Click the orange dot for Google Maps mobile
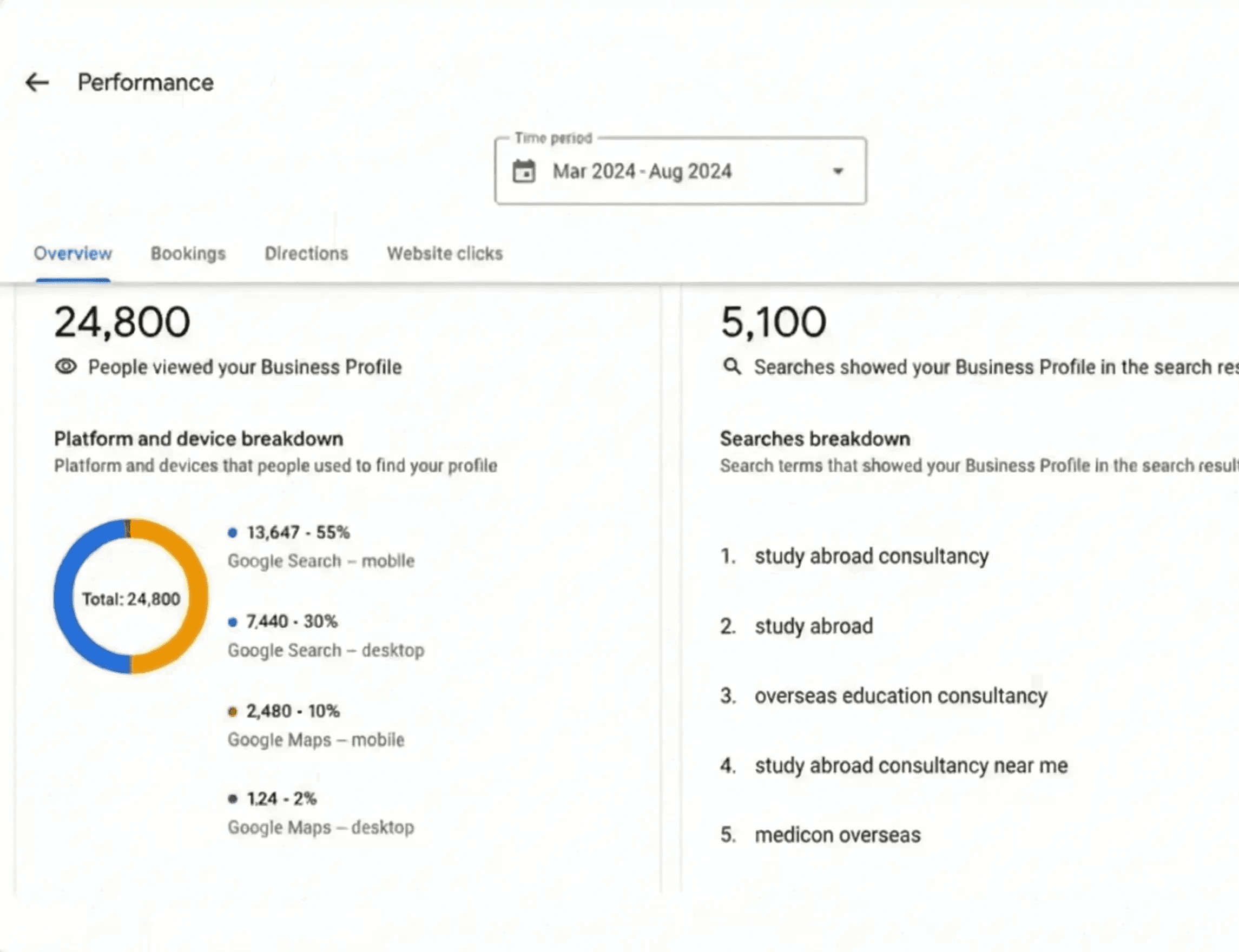The width and height of the screenshot is (1239, 952). 233,712
